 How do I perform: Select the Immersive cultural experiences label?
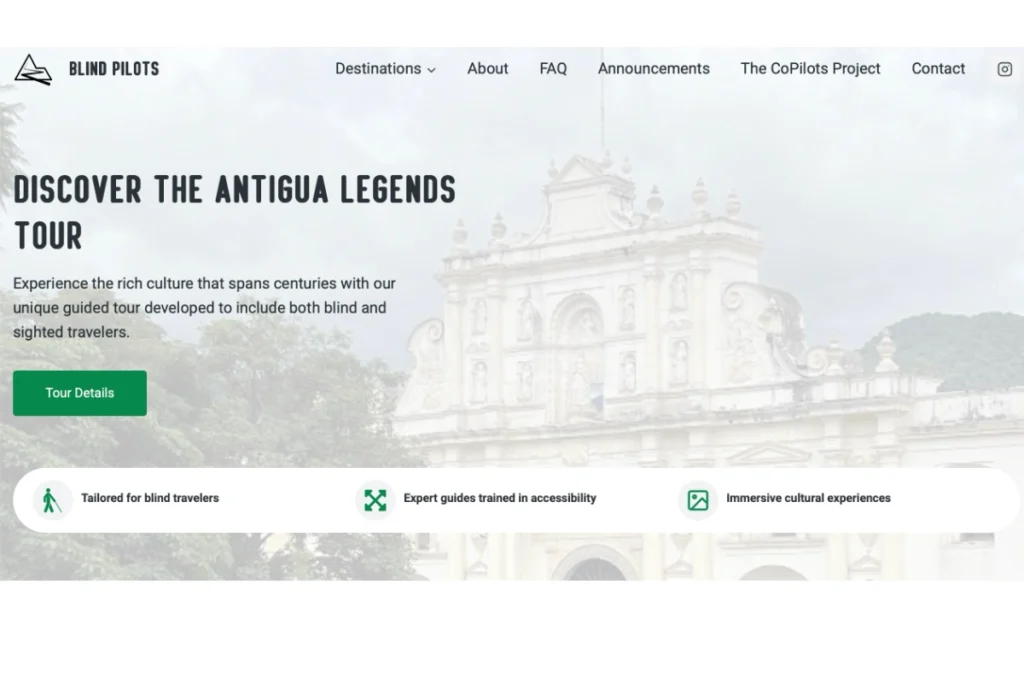[808, 498]
